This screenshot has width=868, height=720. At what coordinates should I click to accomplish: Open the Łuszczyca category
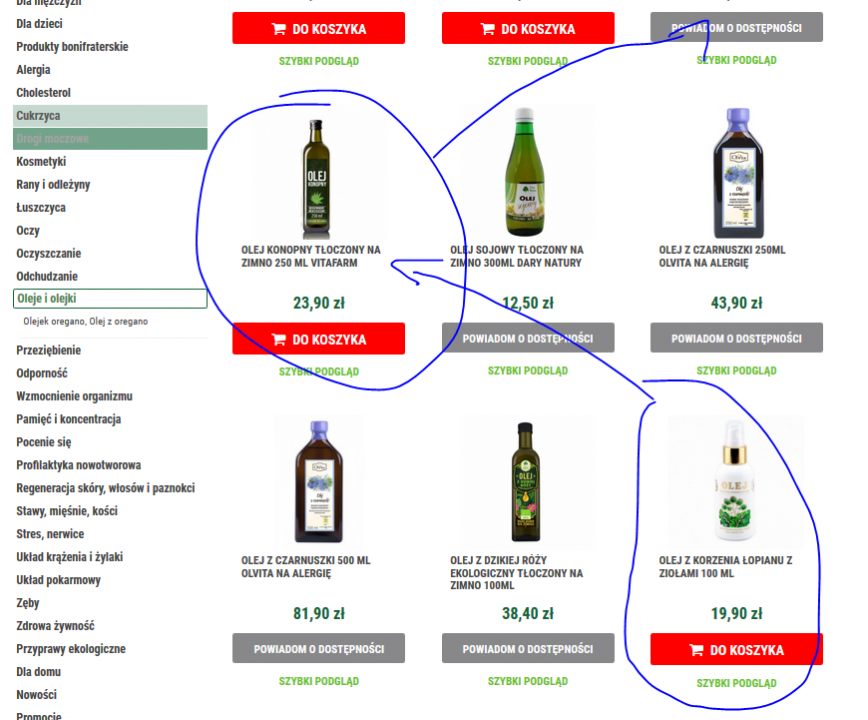pyautogui.click(x=41, y=208)
